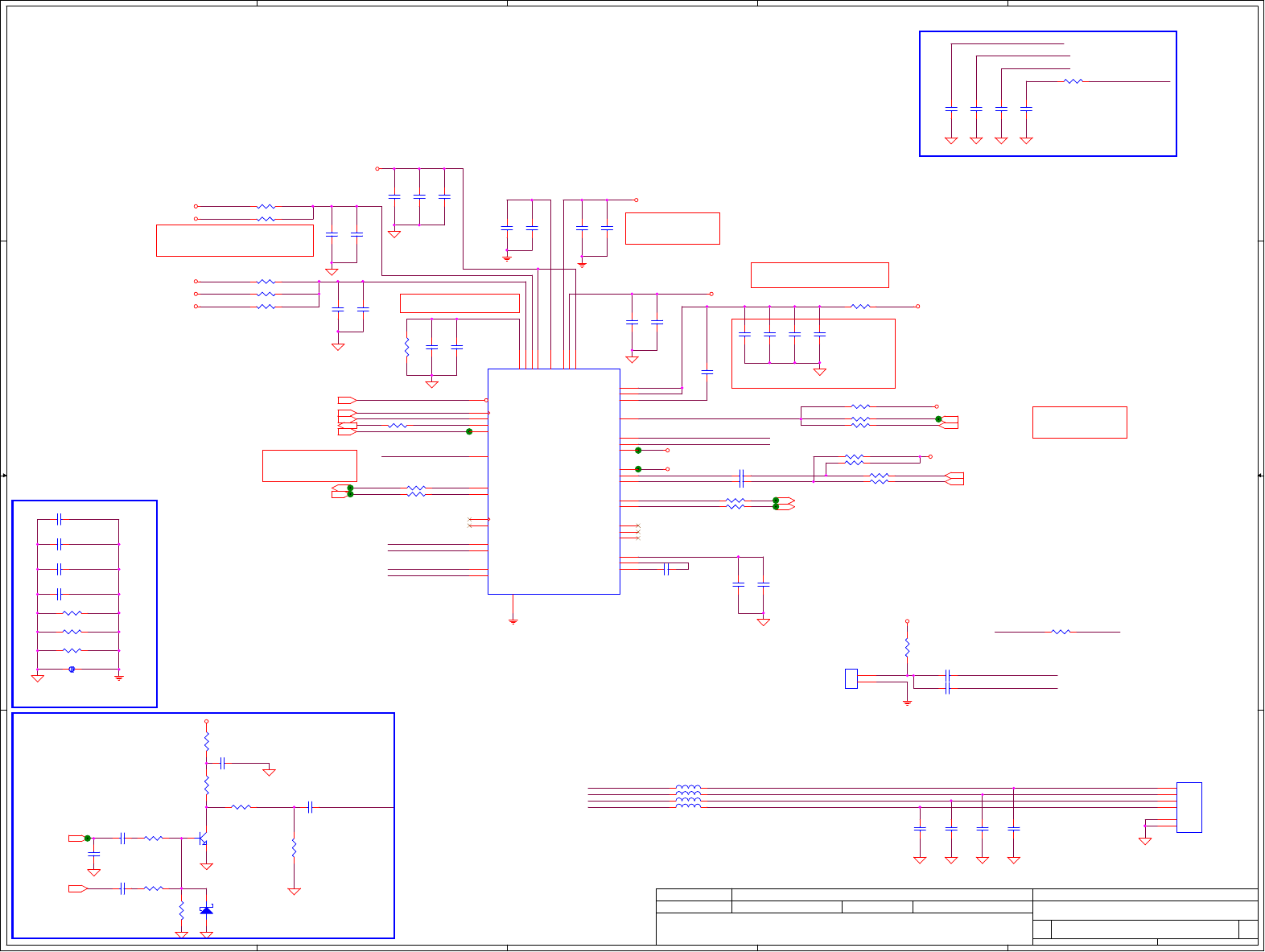Click the vertical resistor beside the IC decoupling capacitors

406,348
